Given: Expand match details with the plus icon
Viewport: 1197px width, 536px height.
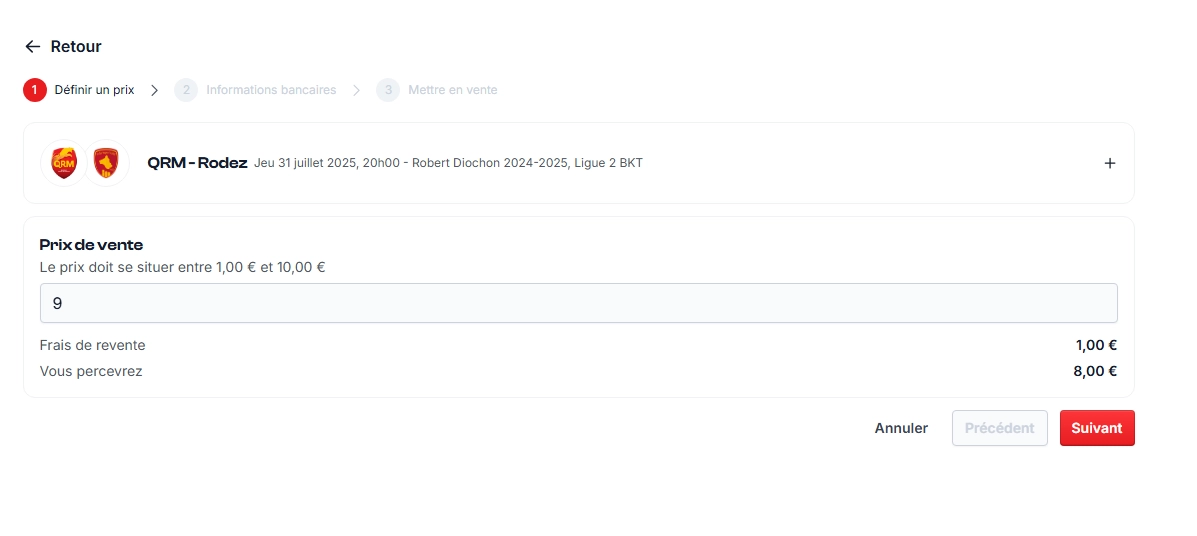Looking at the screenshot, I should (x=1110, y=163).
